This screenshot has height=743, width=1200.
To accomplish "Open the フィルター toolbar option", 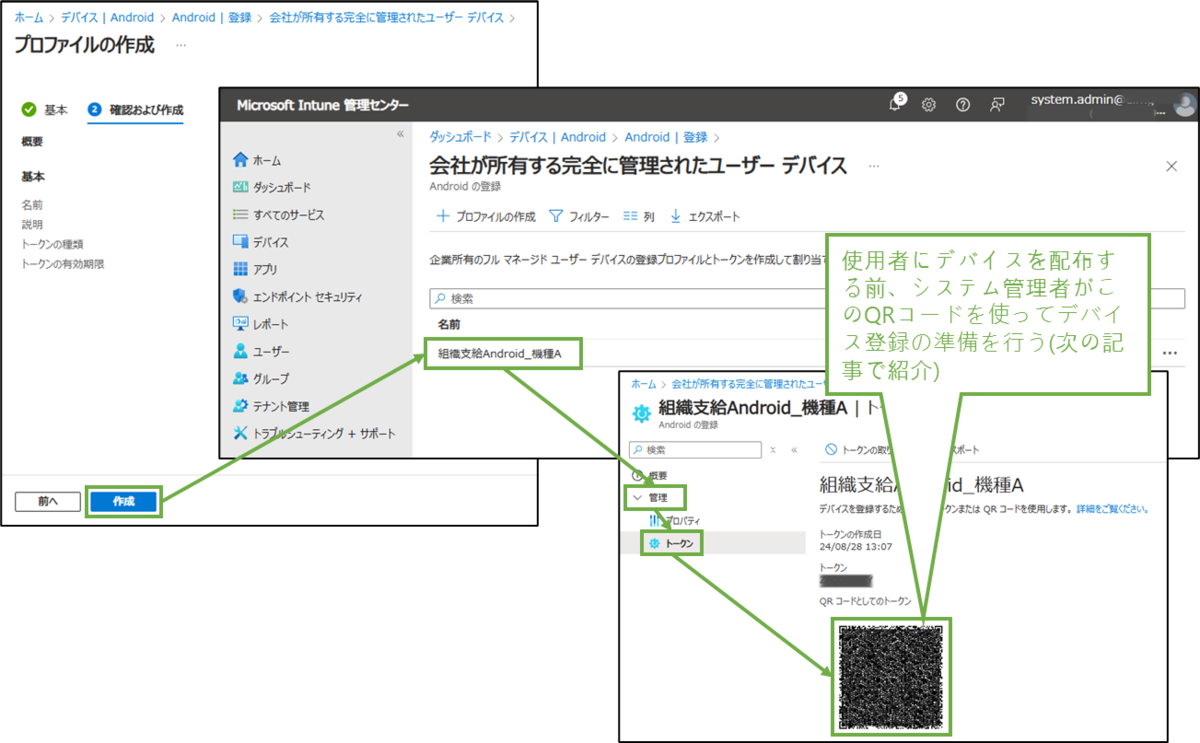I will tap(579, 216).
